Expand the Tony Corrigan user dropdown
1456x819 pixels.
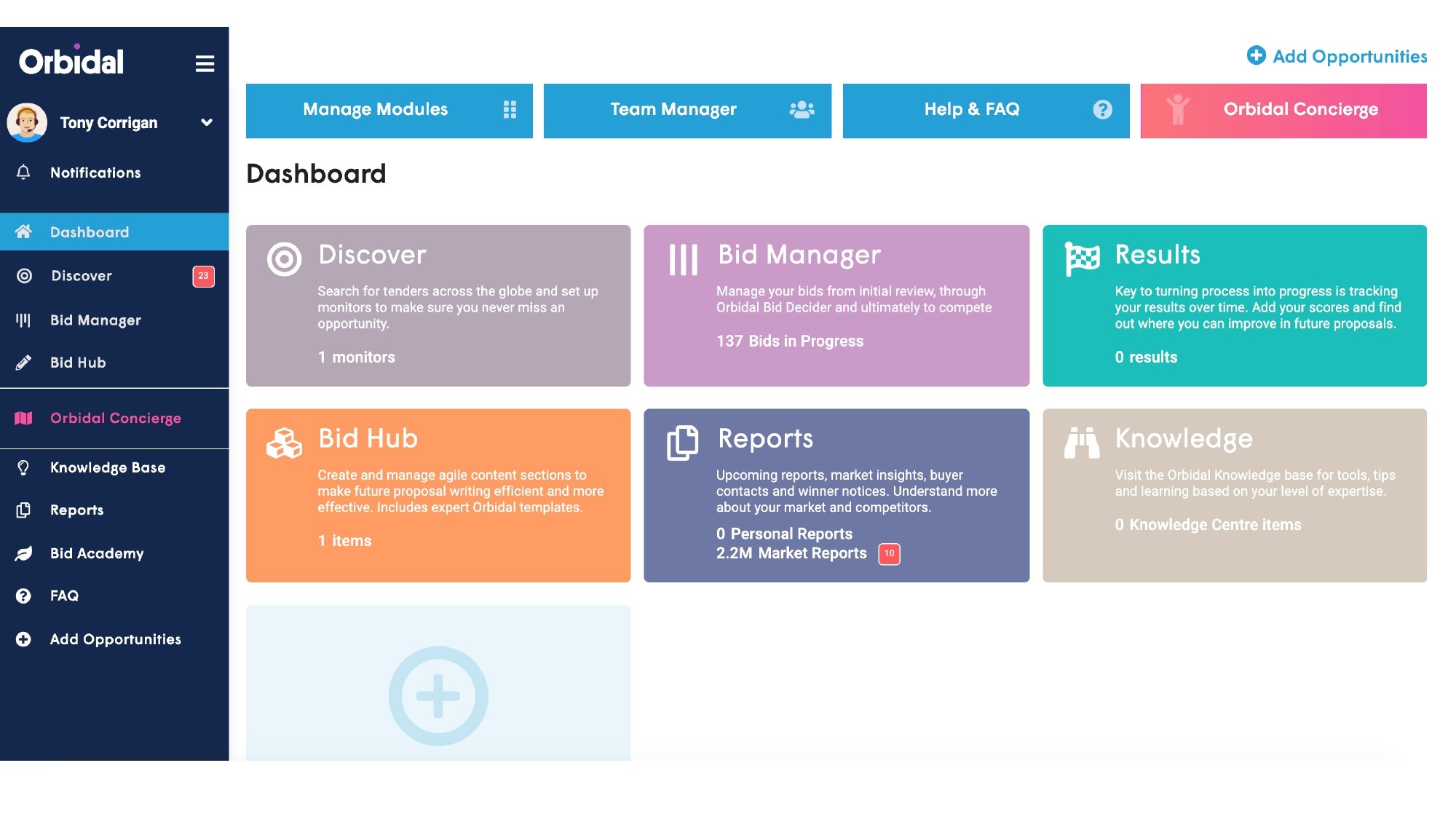pyautogui.click(x=207, y=122)
